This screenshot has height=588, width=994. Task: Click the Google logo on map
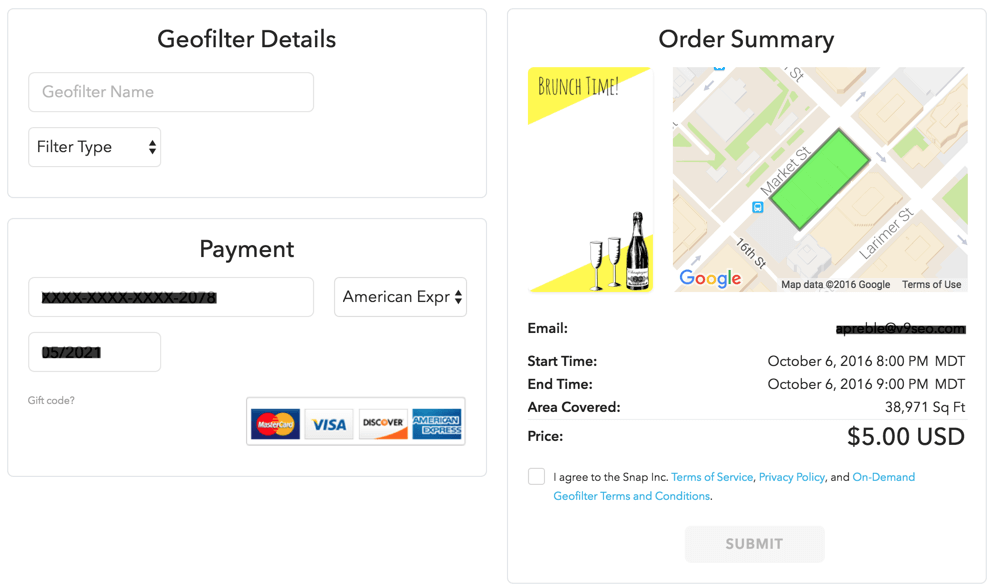pos(710,278)
